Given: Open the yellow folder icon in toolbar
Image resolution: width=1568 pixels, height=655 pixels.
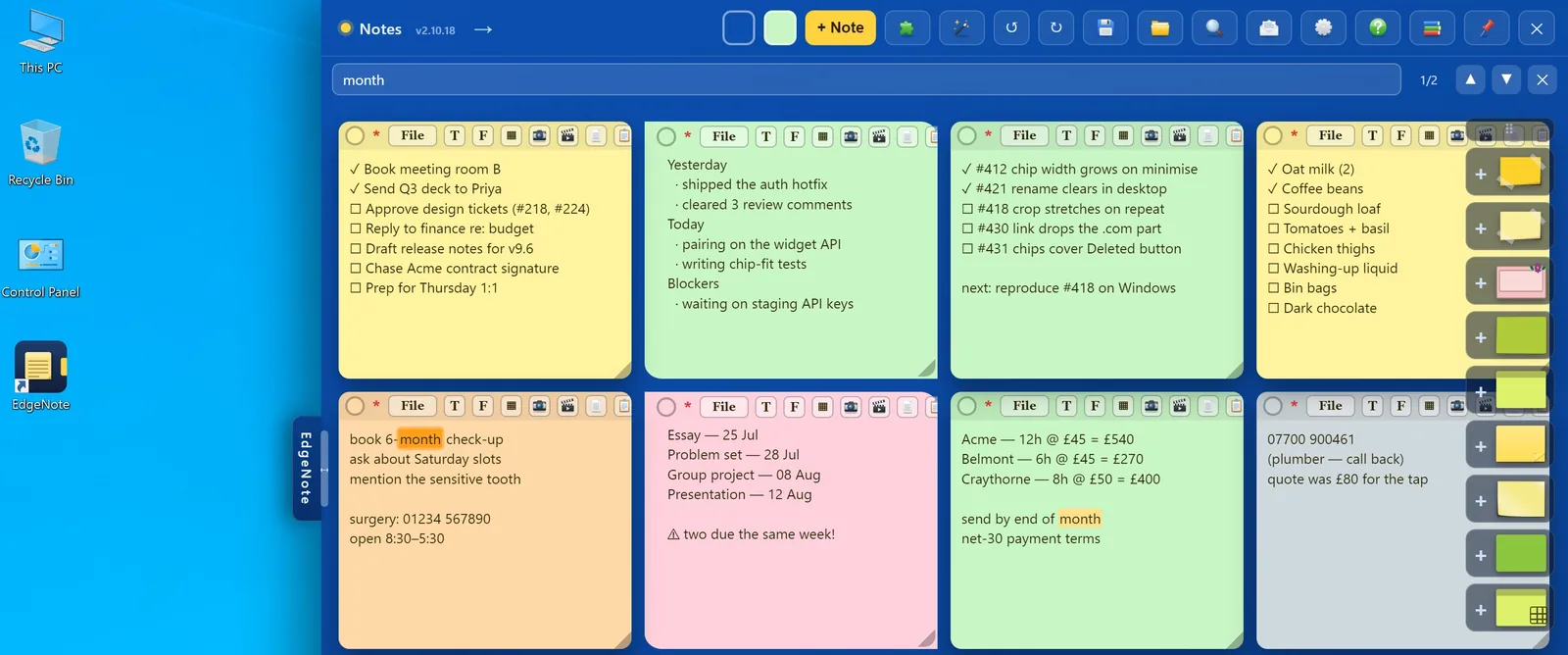Looking at the screenshot, I should tap(1160, 28).
